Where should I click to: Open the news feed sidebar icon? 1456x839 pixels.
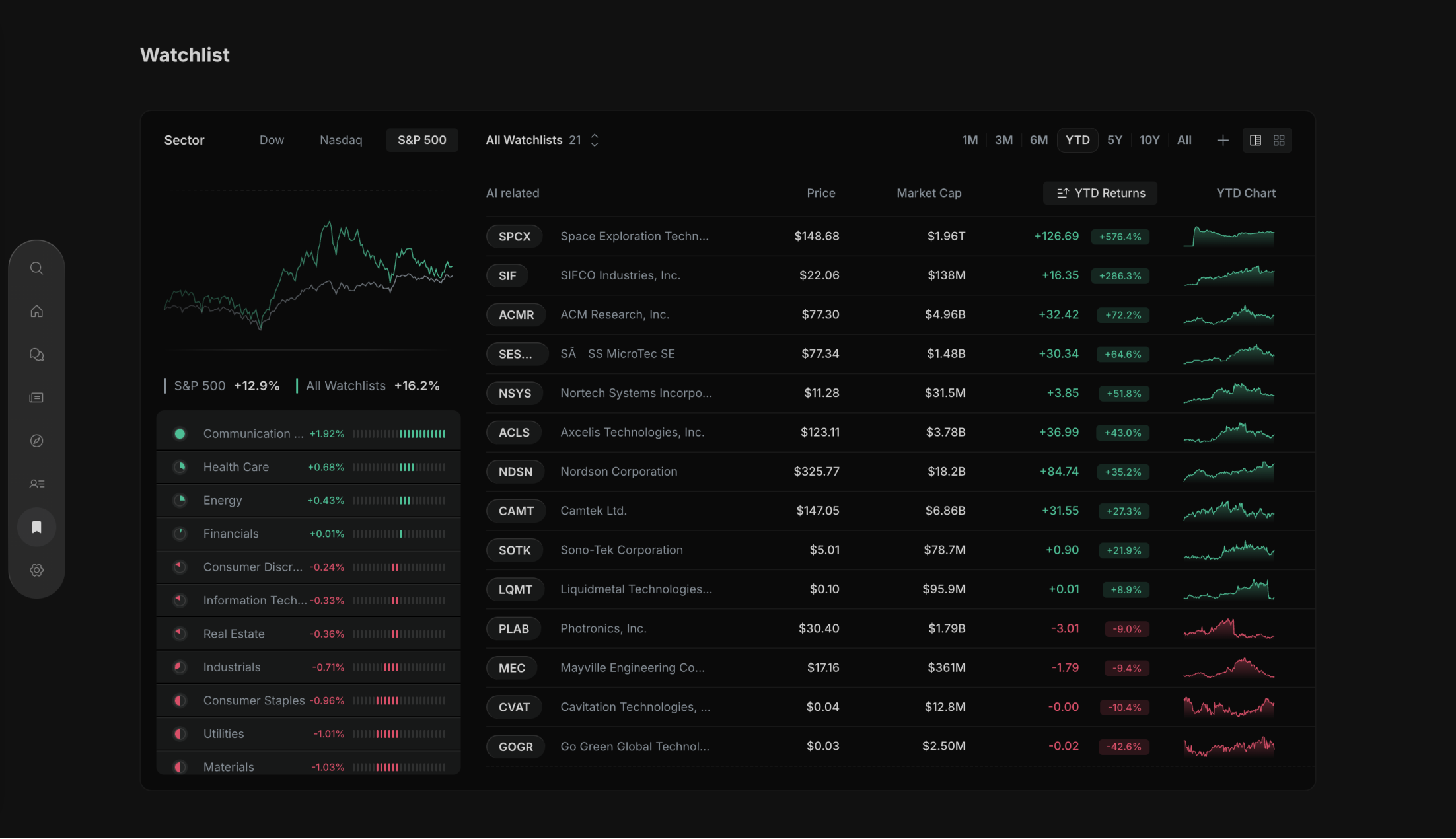point(36,398)
